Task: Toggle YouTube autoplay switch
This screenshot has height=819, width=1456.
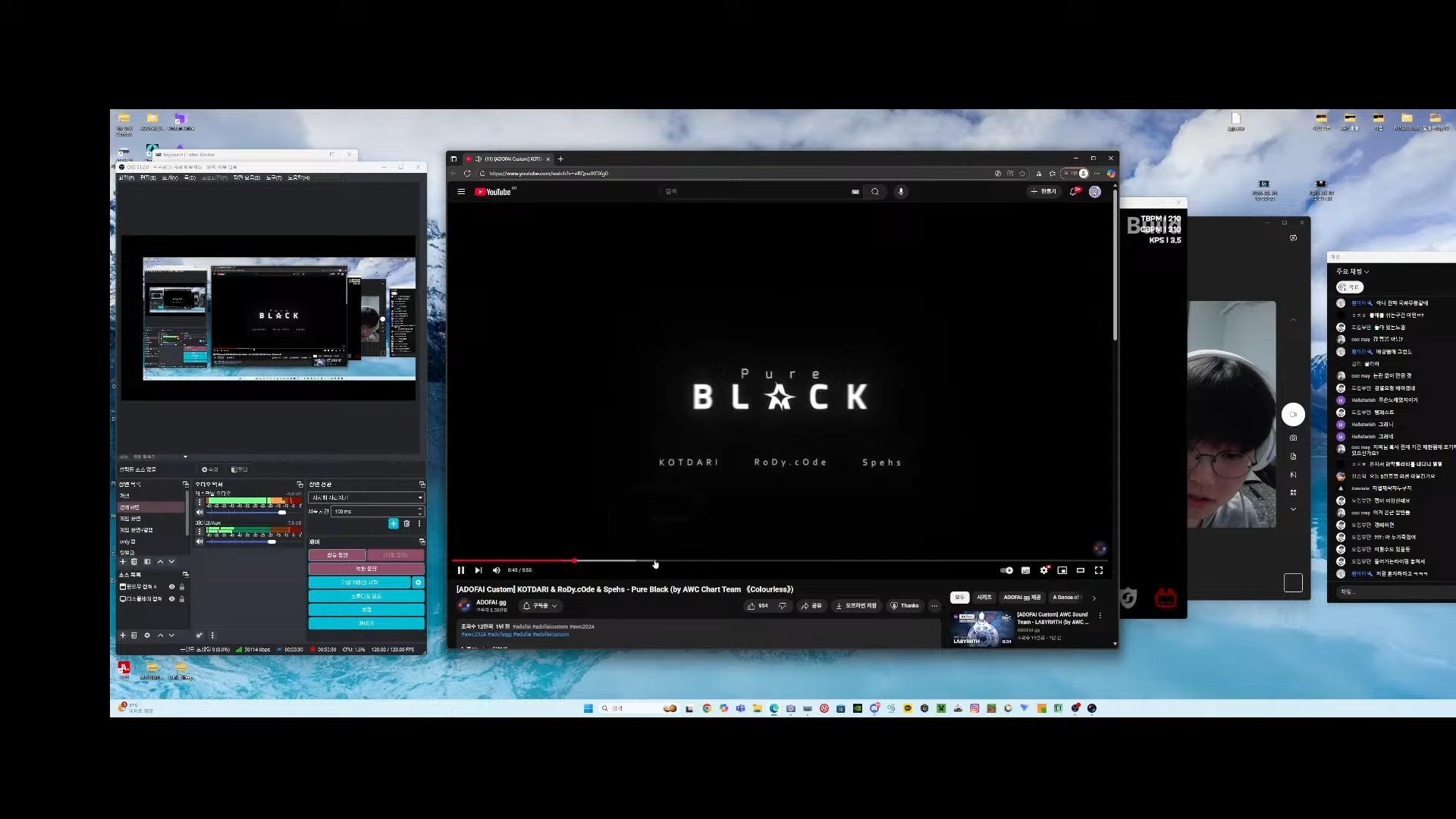Action: pyautogui.click(x=1006, y=570)
